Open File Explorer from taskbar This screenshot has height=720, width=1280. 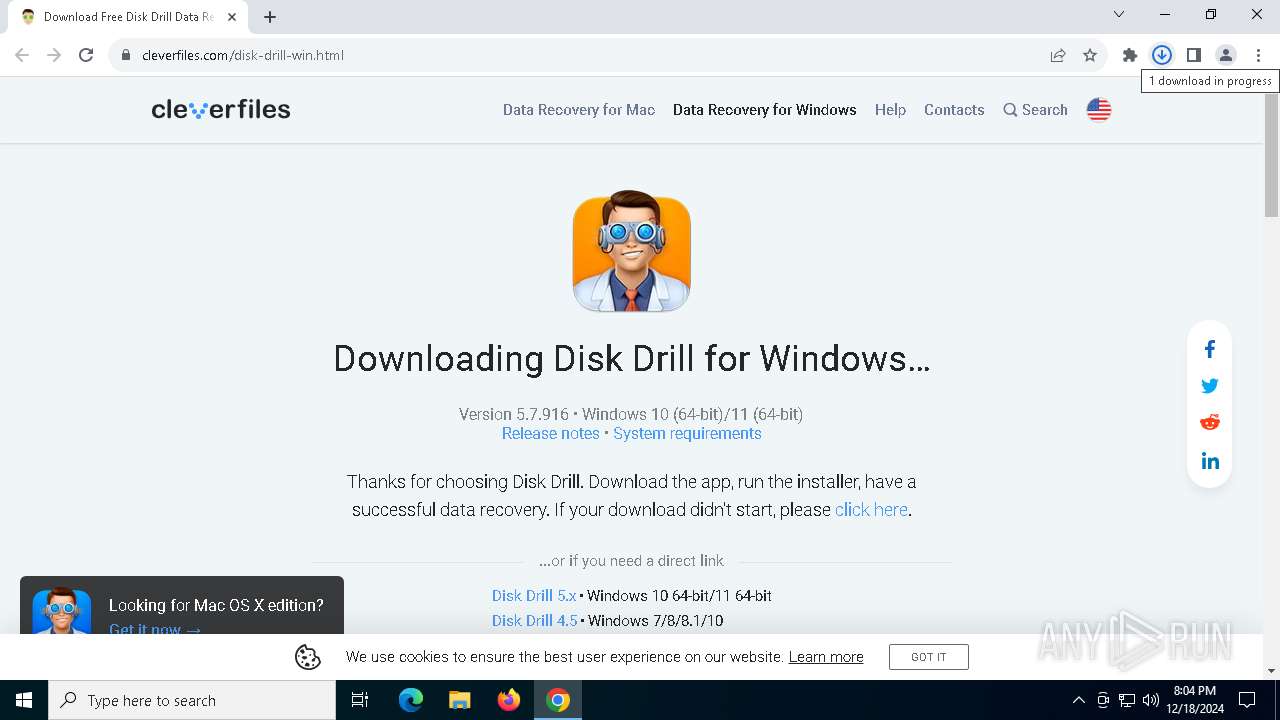point(460,700)
